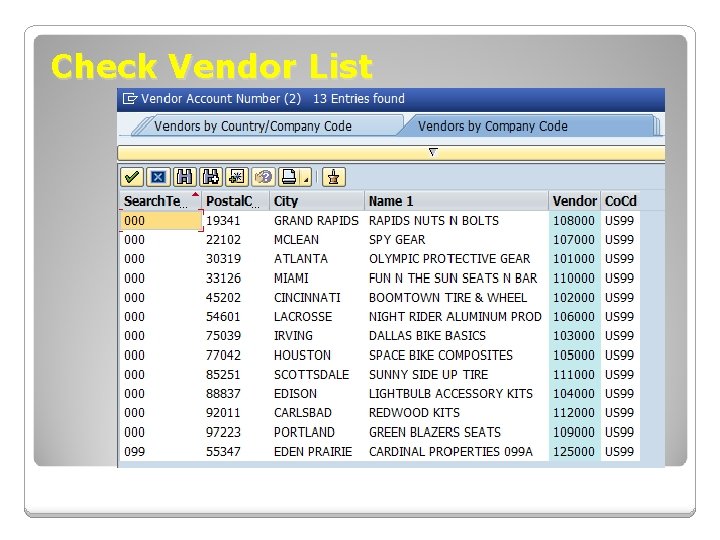
Task: Click GREEN BLAZERS SEATS name
Action: coord(435,433)
